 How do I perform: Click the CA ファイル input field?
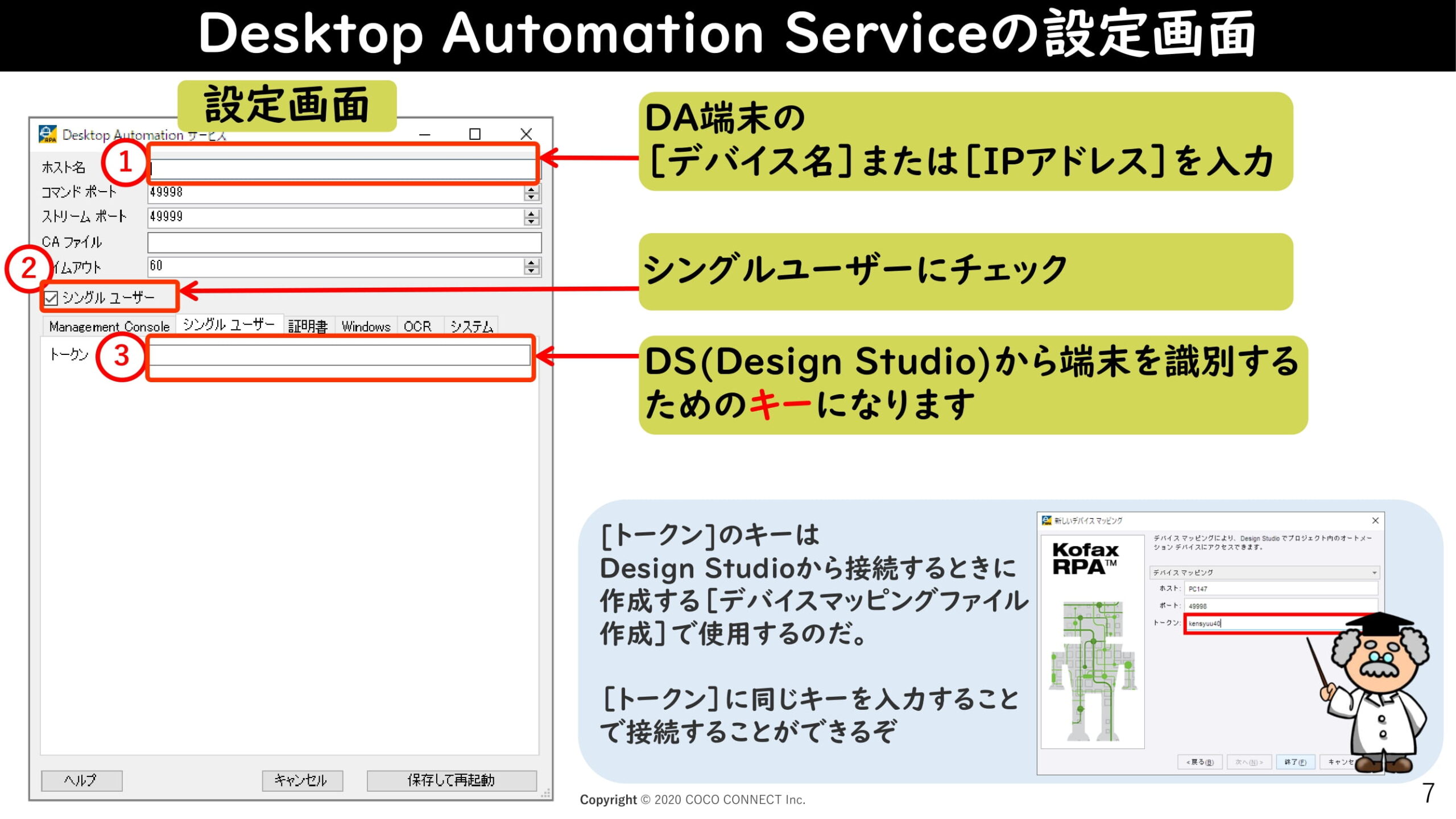point(345,242)
